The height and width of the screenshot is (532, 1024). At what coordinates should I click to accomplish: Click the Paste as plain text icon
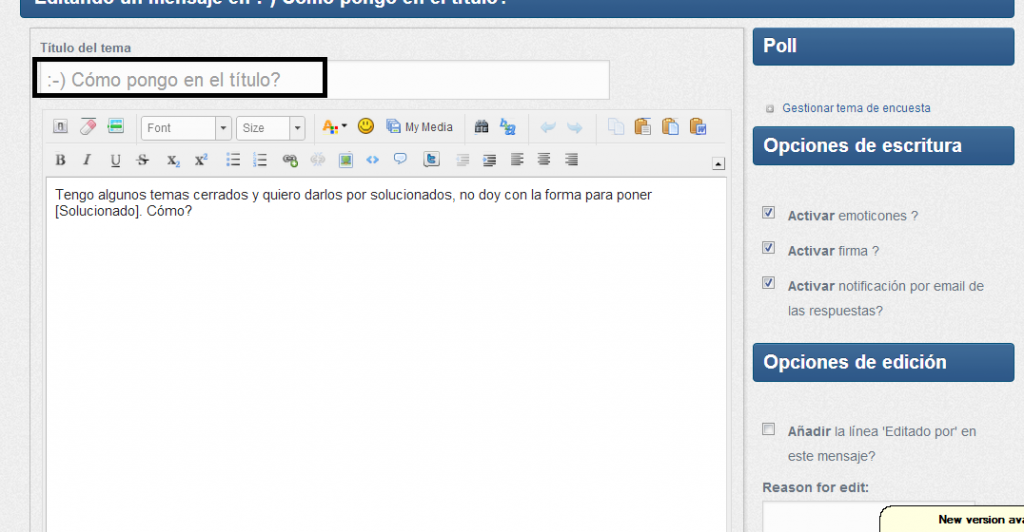click(670, 127)
